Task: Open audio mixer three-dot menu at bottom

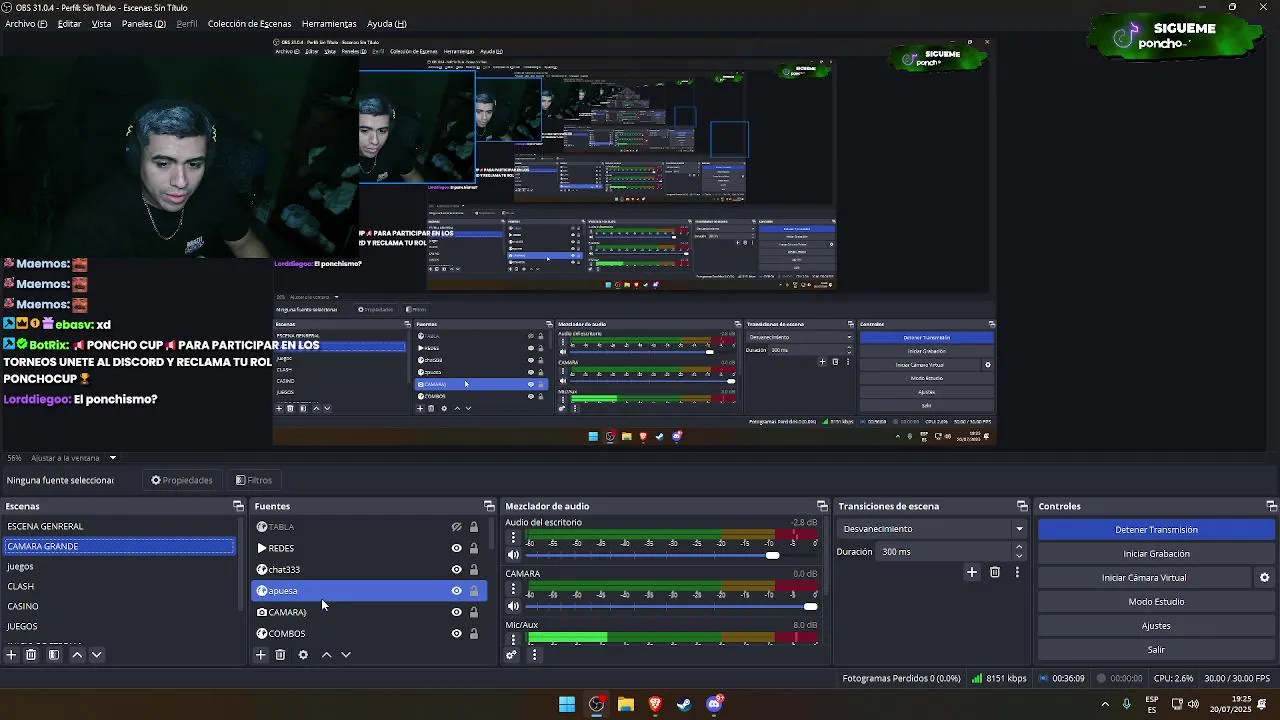Action: tap(534, 655)
